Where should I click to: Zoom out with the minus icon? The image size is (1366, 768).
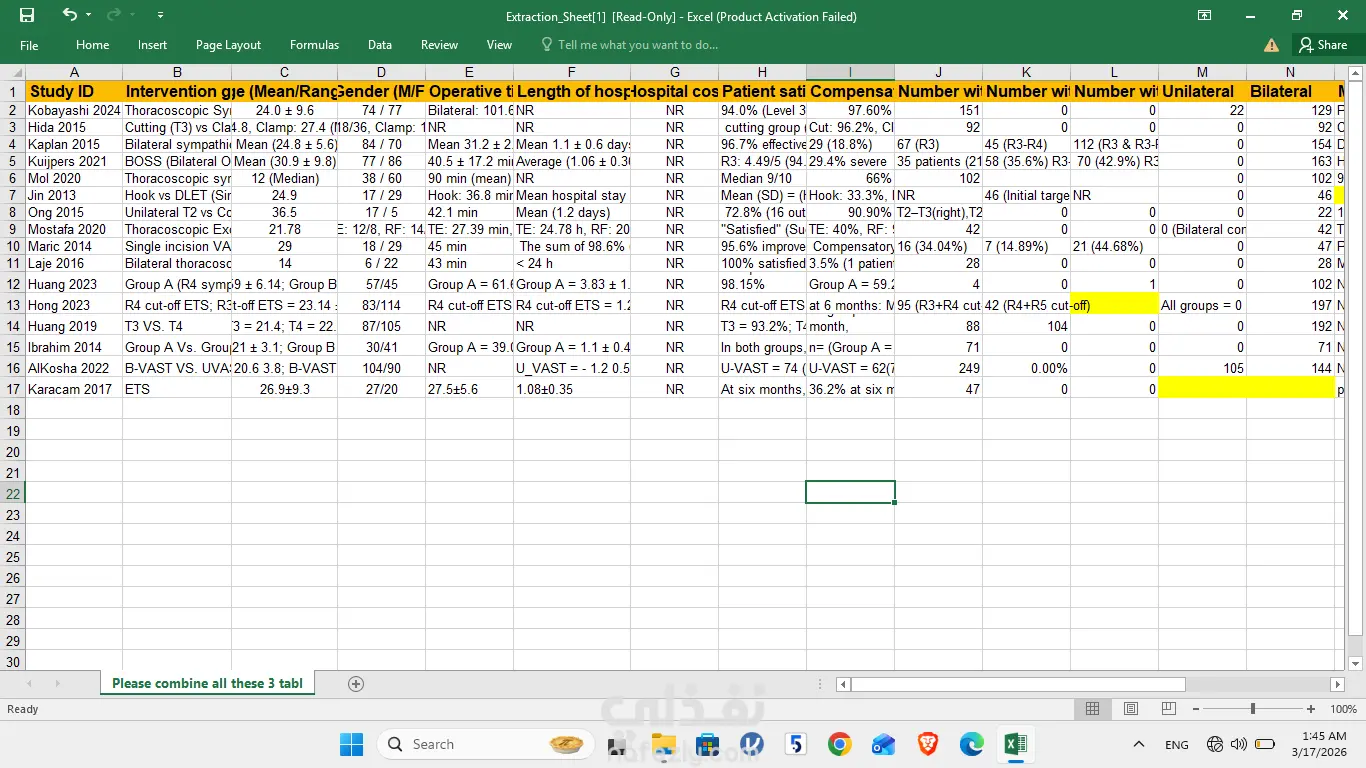pos(1197,709)
